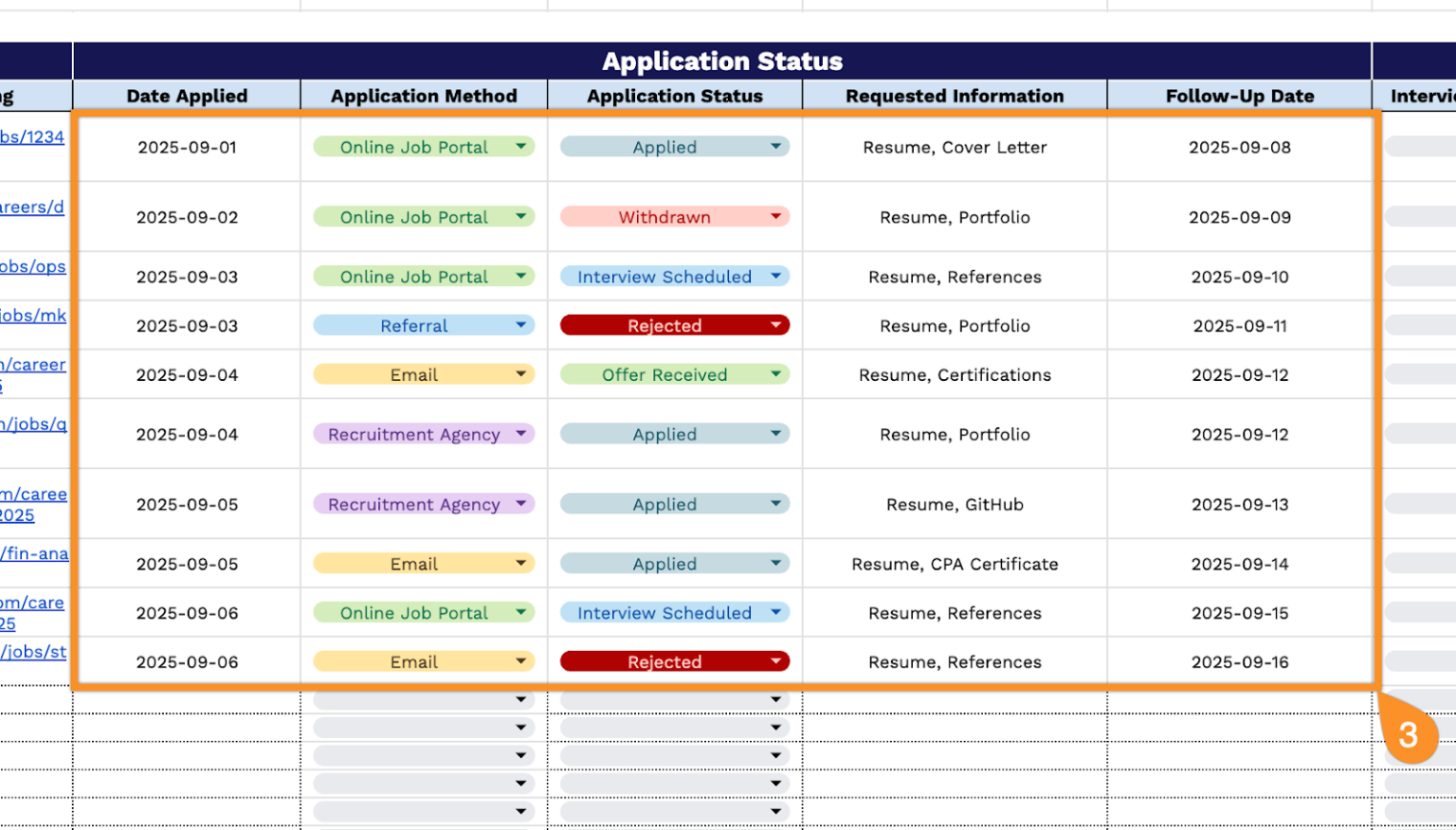Select the "Resume, GitHub" cell
The image size is (1456, 830).
tap(954, 504)
